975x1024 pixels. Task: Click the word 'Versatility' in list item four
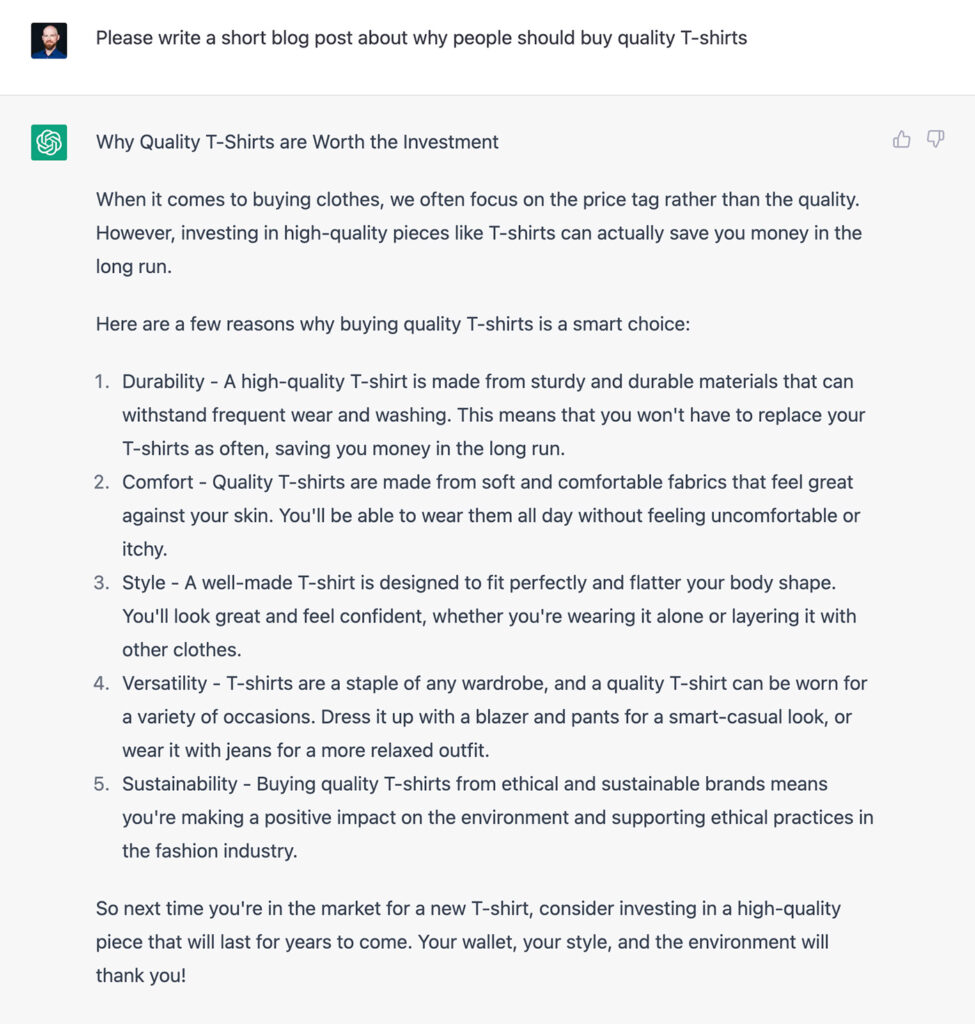(165, 683)
